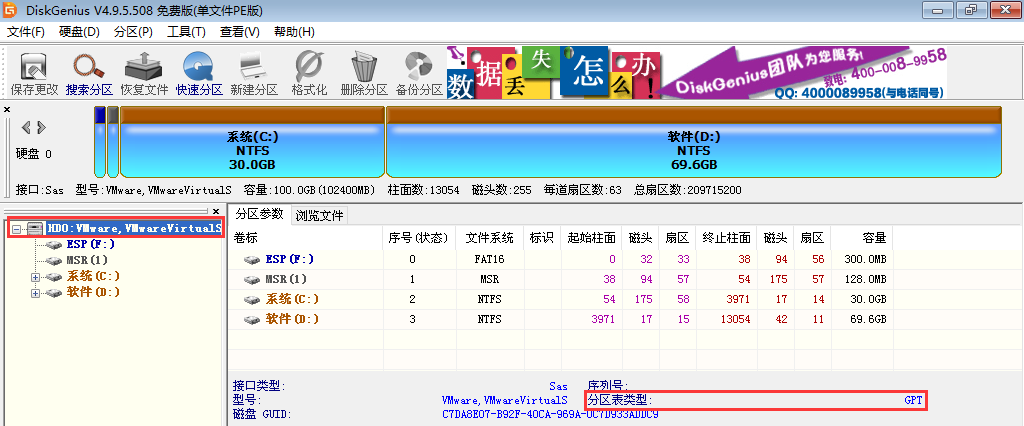Open the 工具(T) menu
Image resolution: width=1024 pixels, height=426 pixels.
click(x=186, y=32)
